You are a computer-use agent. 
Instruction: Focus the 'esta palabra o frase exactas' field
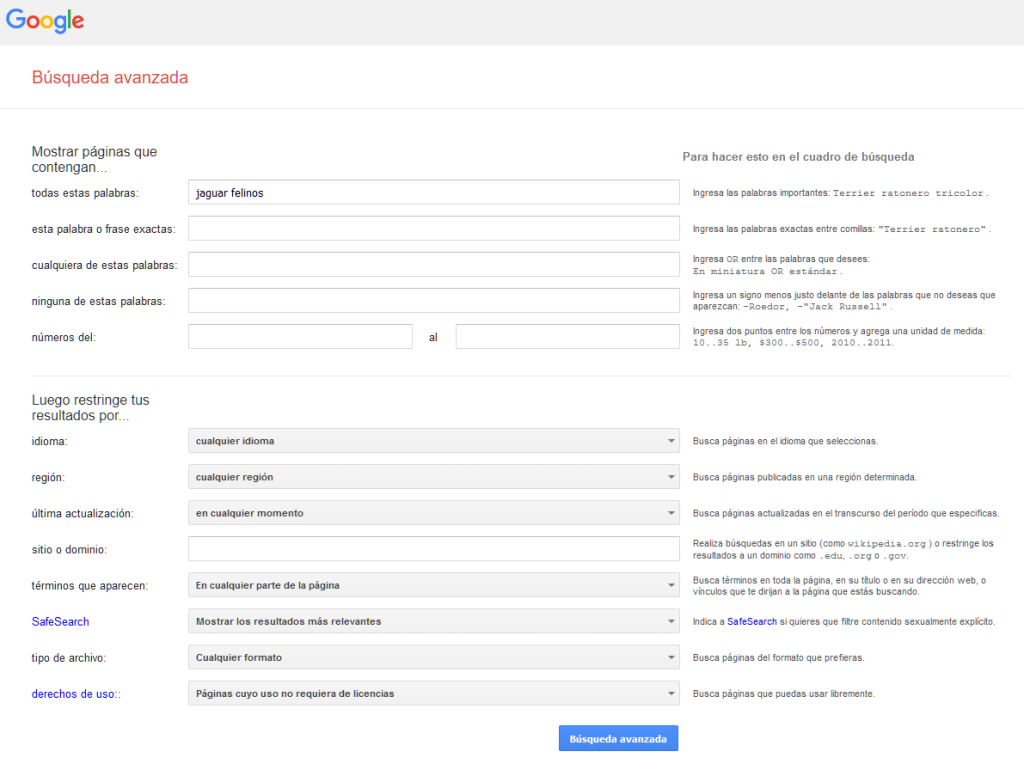click(x=434, y=229)
